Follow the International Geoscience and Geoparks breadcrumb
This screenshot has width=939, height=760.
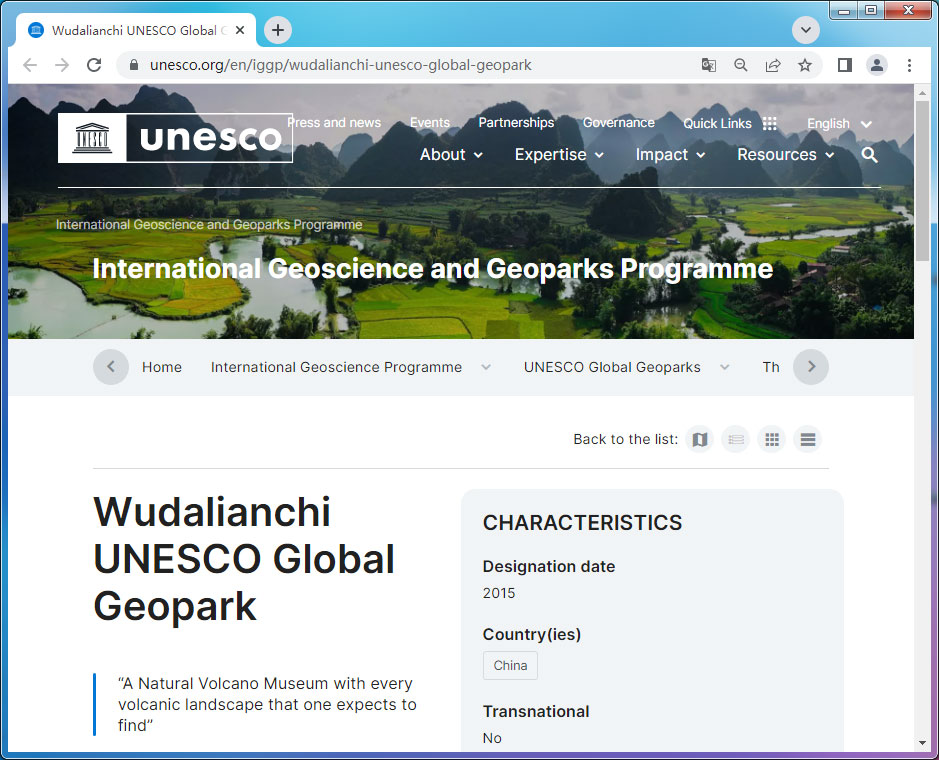coord(209,225)
